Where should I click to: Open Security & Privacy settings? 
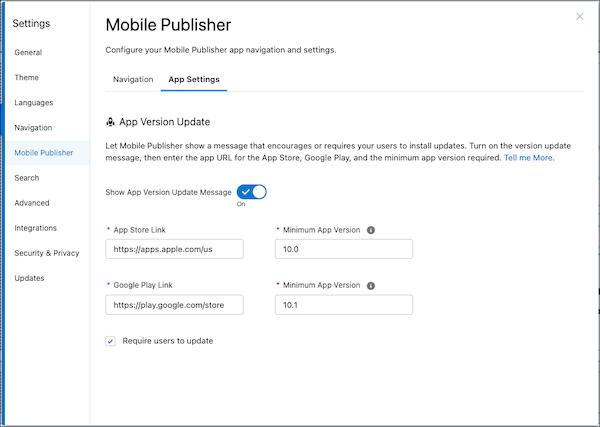click(x=47, y=253)
